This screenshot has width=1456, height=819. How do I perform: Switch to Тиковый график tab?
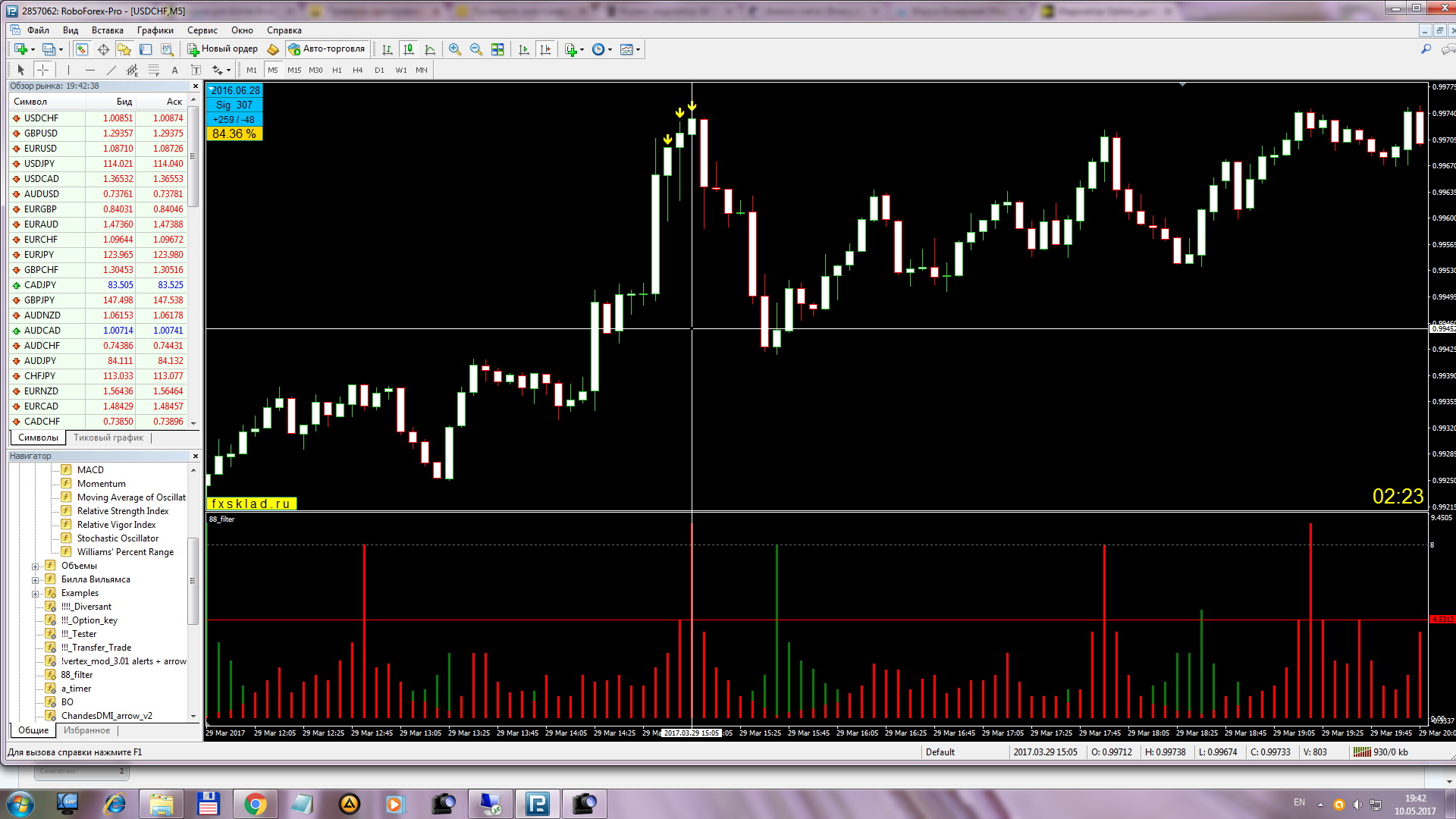tap(108, 438)
